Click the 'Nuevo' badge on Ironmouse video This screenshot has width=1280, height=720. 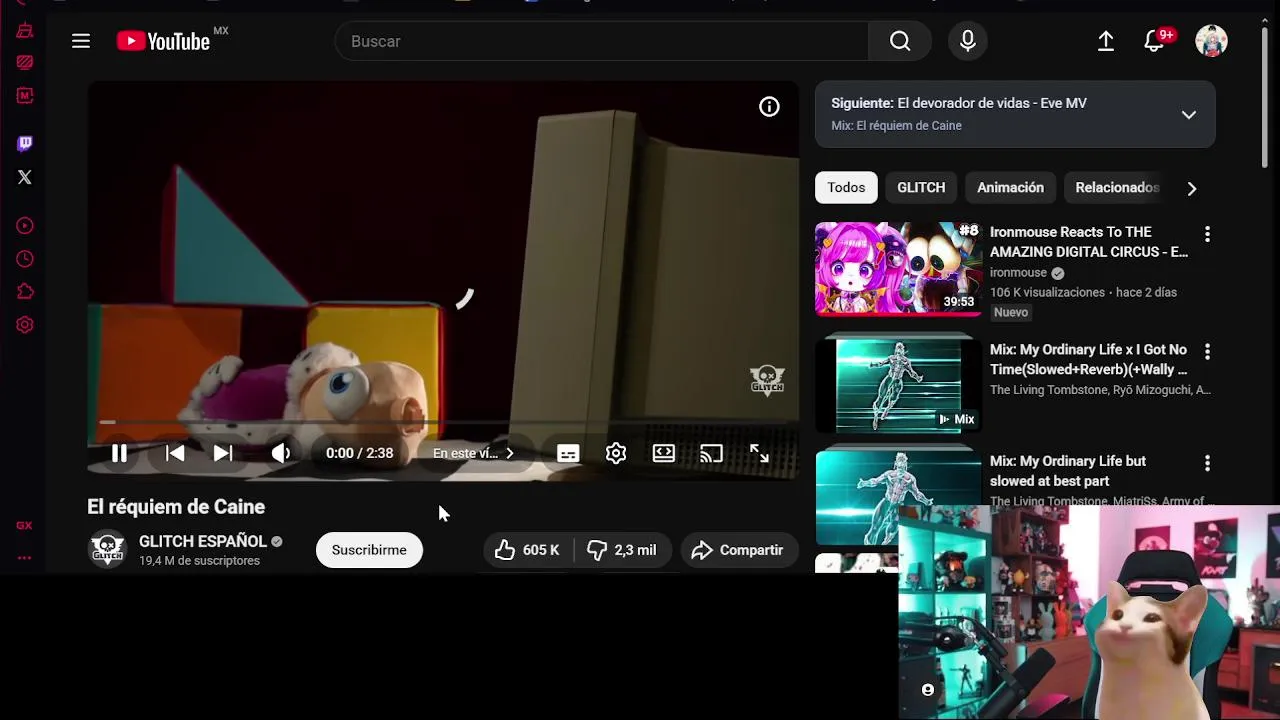coord(1011,312)
